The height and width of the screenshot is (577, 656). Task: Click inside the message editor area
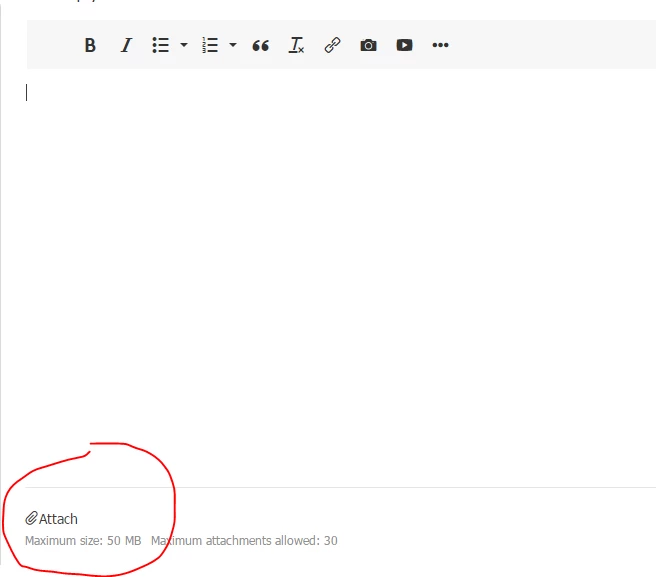click(x=341, y=276)
